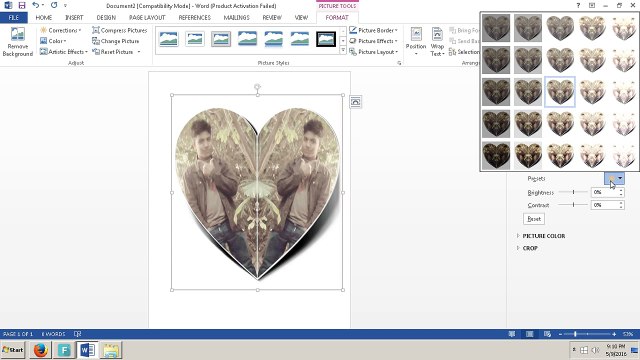Open the Picture Effects dropdown
This screenshot has width=640, height=360.
(373, 41)
